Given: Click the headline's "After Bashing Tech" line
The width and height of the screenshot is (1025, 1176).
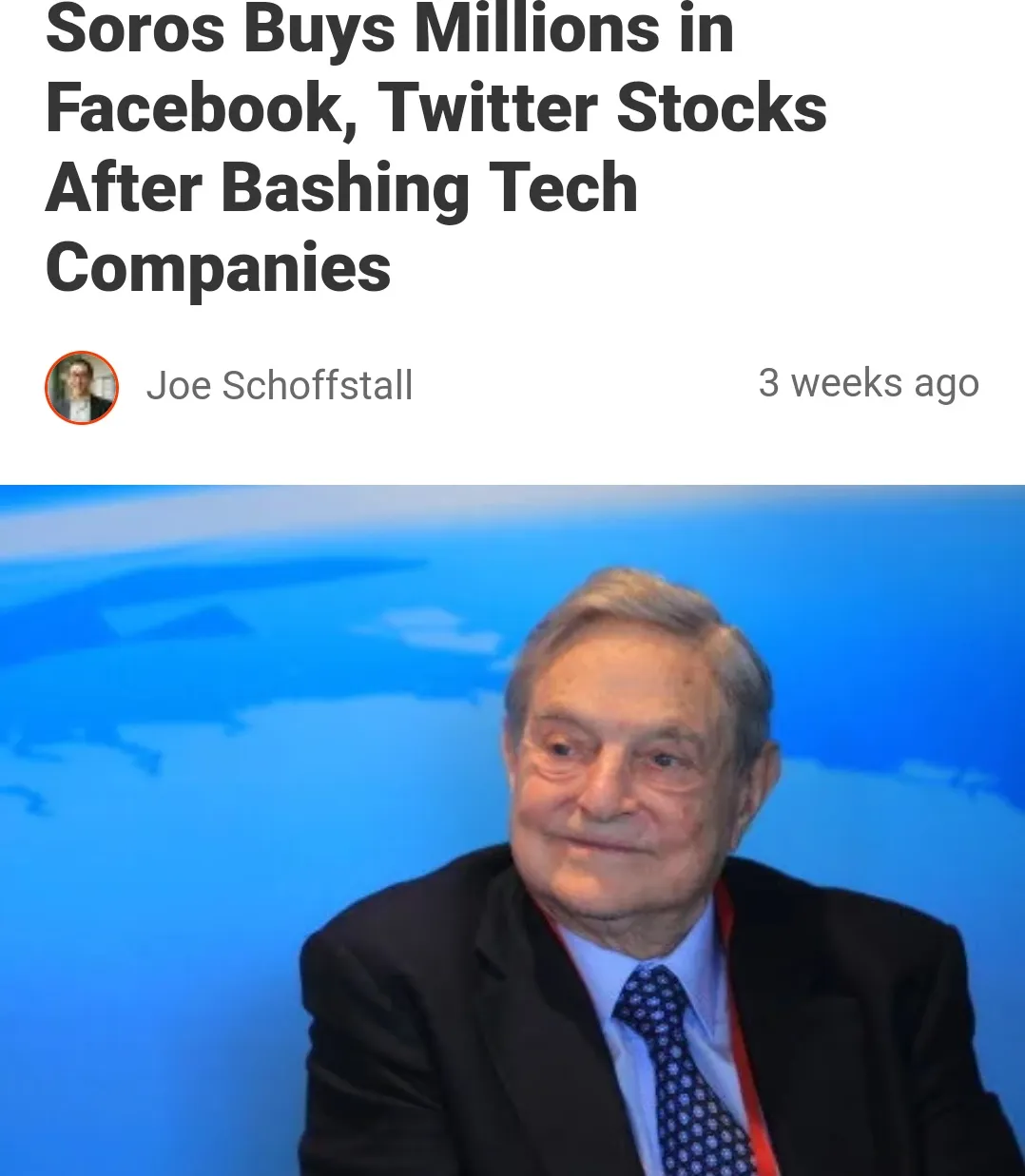Looking at the screenshot, I should pyautogui.click(x=341, y=188).
